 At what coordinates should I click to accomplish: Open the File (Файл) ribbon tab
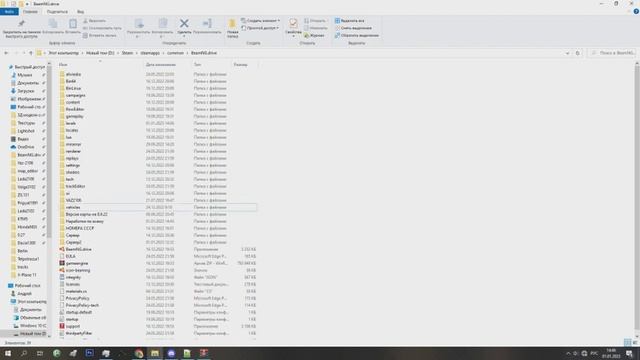tap(9, 12)
